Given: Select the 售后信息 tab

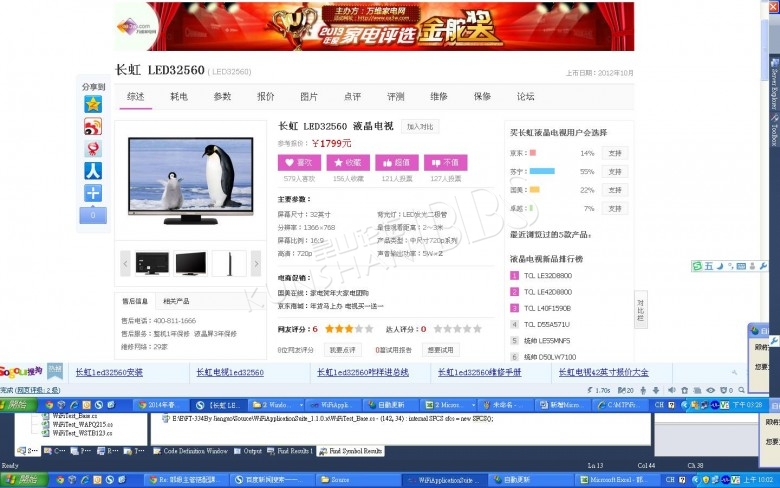Looking at the screenshot, I should (135, 301).
